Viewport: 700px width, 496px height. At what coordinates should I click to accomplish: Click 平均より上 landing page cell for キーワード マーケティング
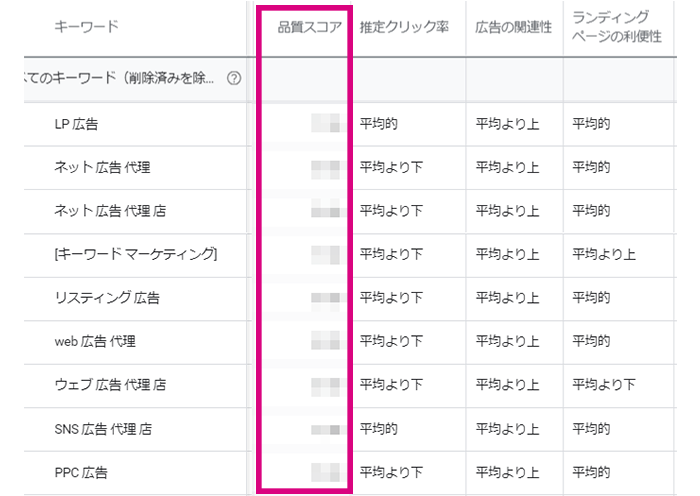tap(604, 255)
